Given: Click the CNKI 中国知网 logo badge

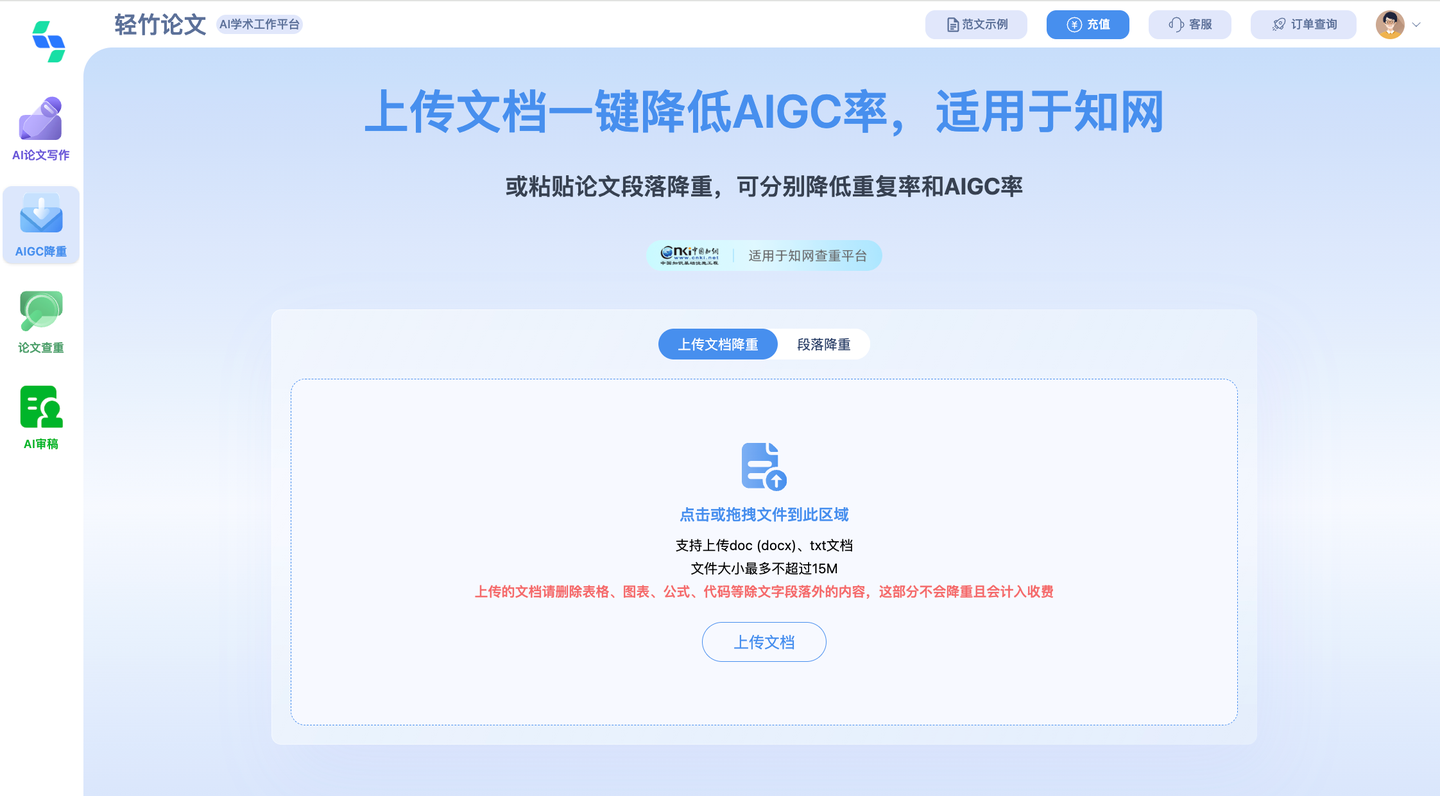Looking at the screenshot, I should [x=690, y=255].
